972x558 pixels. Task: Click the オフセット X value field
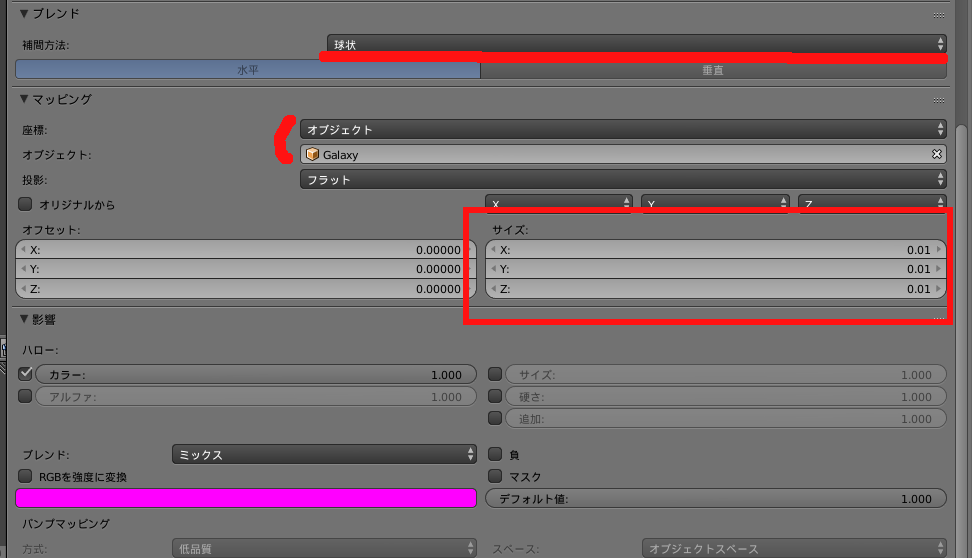(246, 249)
